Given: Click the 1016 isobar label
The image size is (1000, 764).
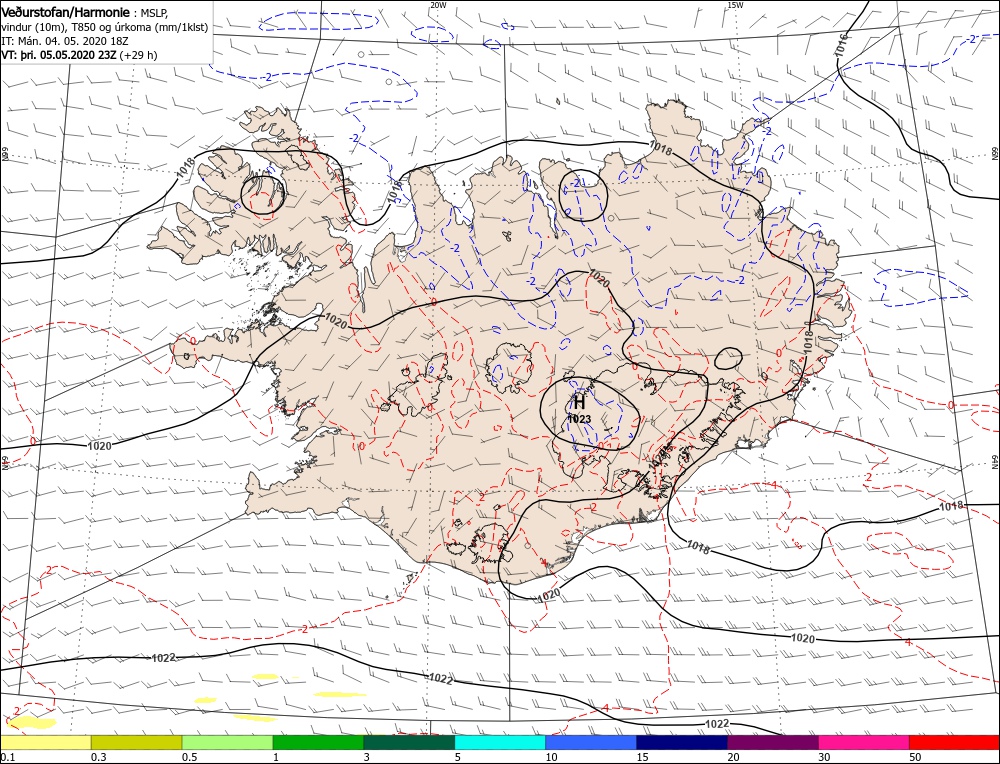Looking at the screenshot, I should coord(842,46).
